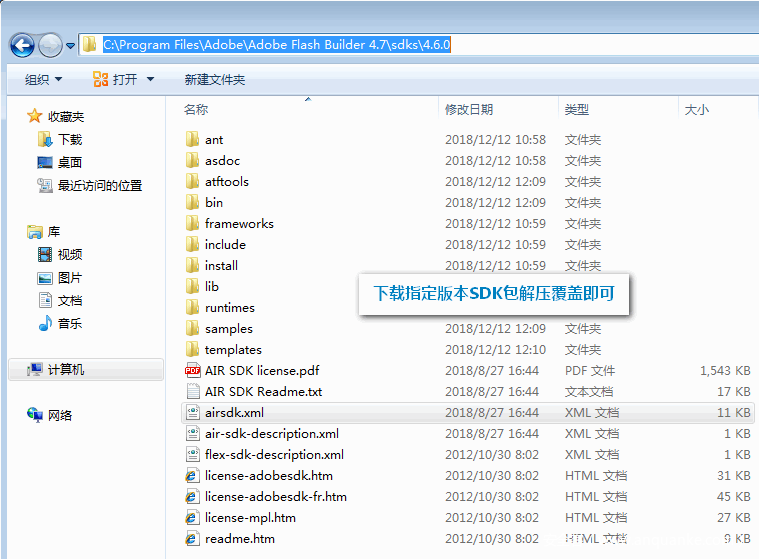
Task: Select the file name "airsdk.xml"
Action: pos(234,412)
